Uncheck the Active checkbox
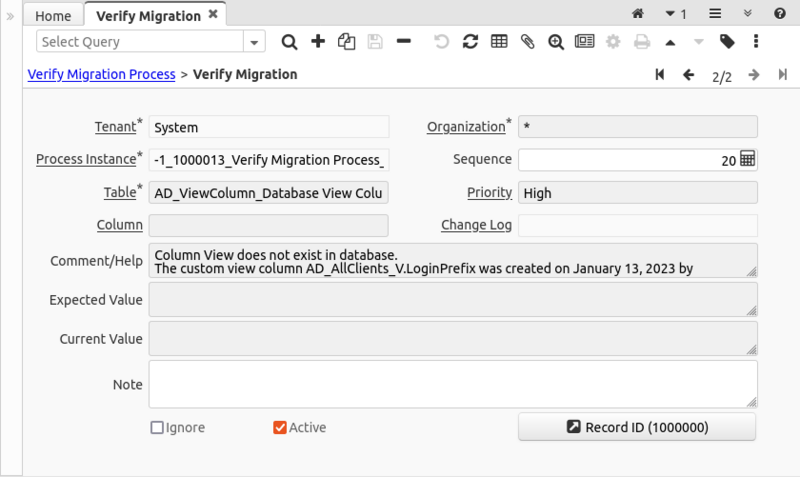 click(x=280, y=428)
